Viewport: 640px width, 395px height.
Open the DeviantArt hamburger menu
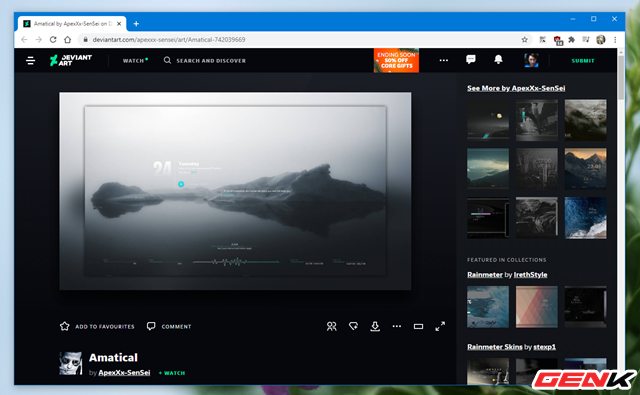(x=30, y=61)
